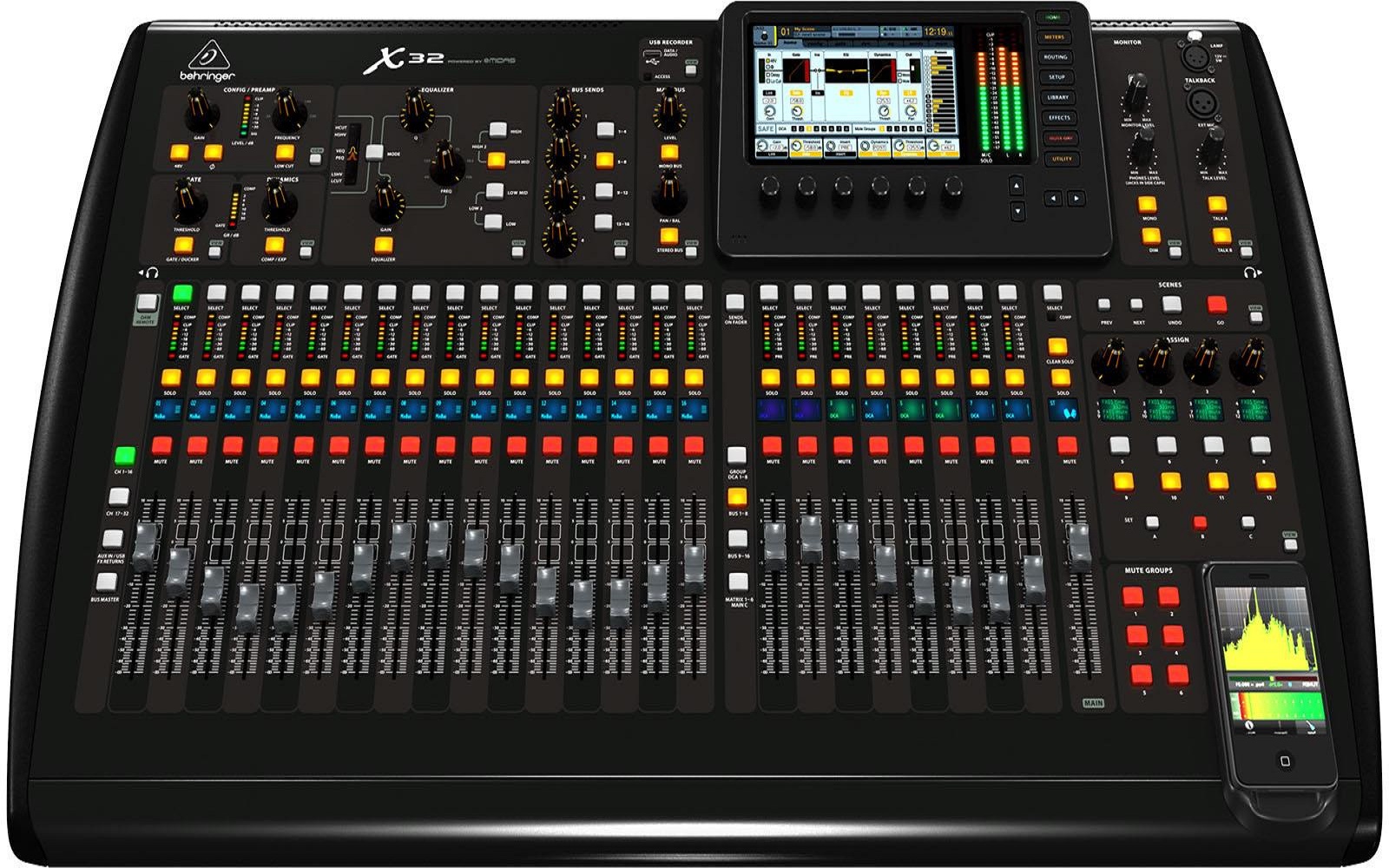This screenshot has height=868, width=1389.
Task: Select the CH 17-32 layer button
Action: pyautogui.click(x=120, y=496)
